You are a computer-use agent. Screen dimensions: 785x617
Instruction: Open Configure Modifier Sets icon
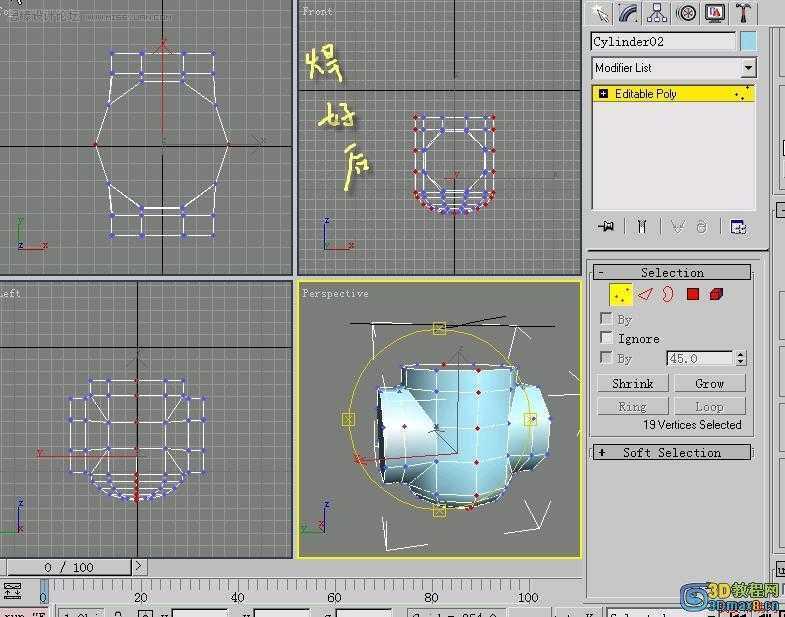tap(738, 227)
